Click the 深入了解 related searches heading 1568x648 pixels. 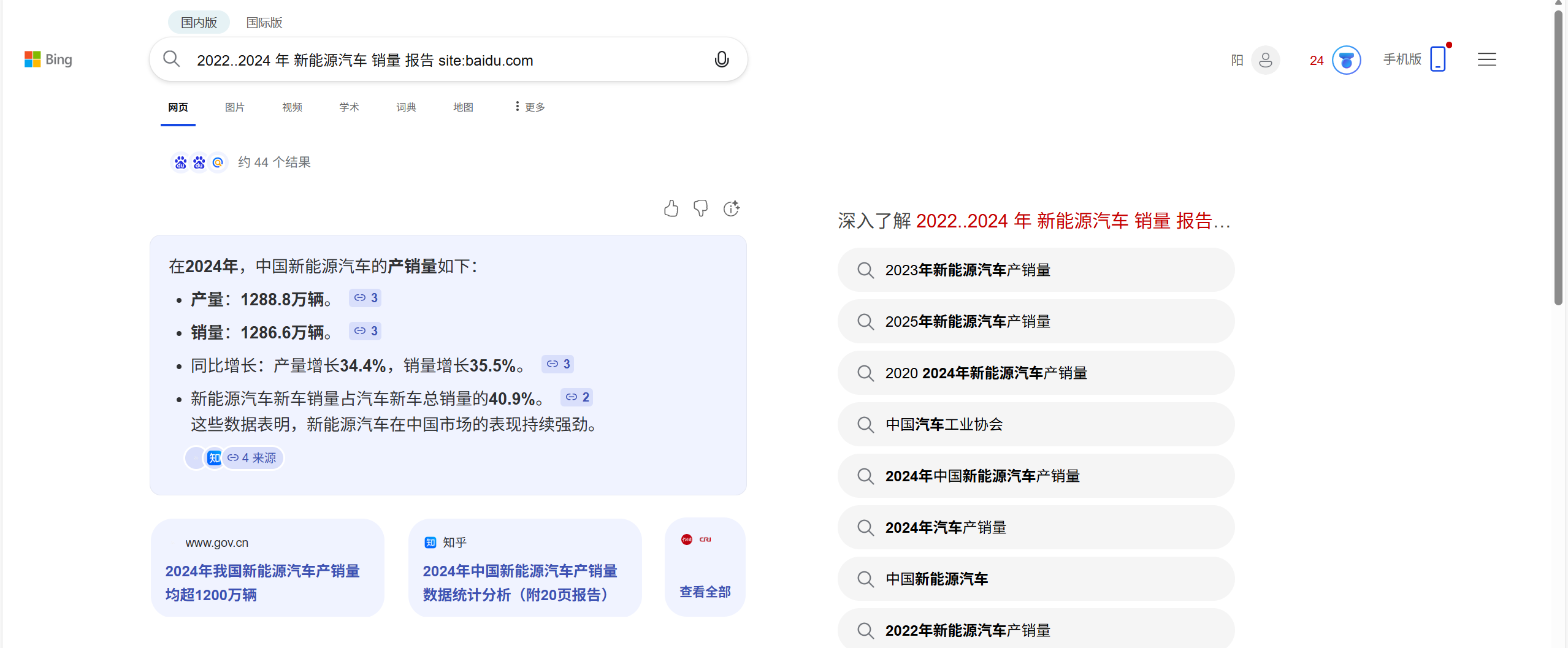pyautogui.click(x=1034, y=221)
